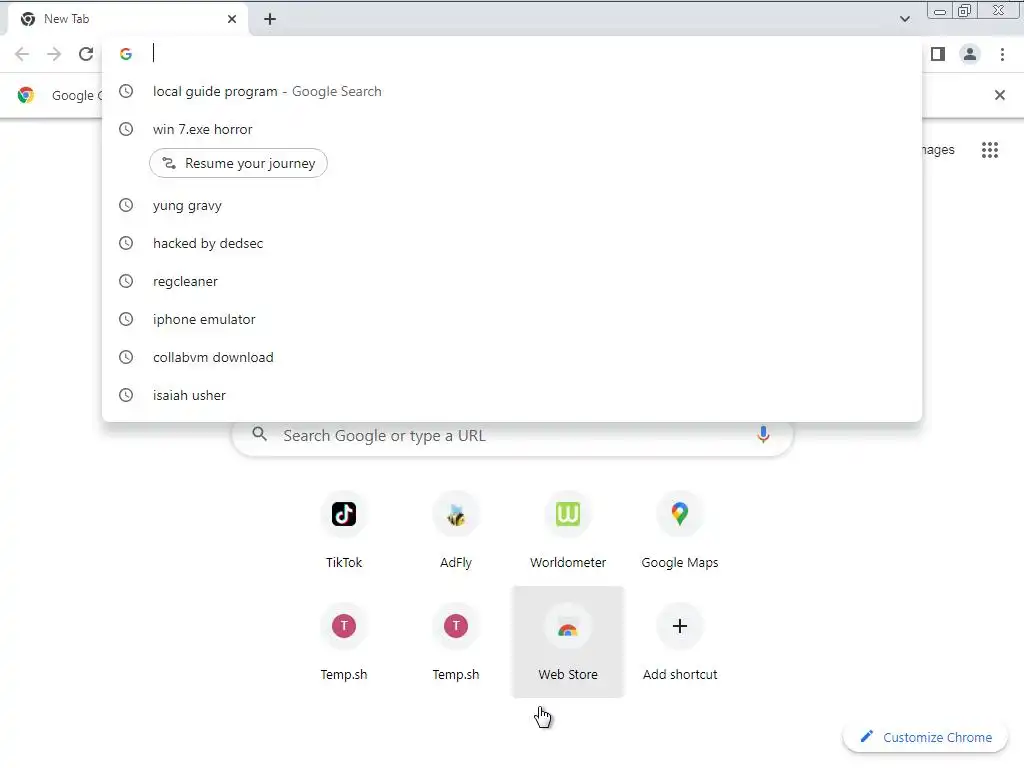The width and height of the screenshot is (1024, 768).
Task: Open the TikTok shortcut
Action: [x=344, y=530]
